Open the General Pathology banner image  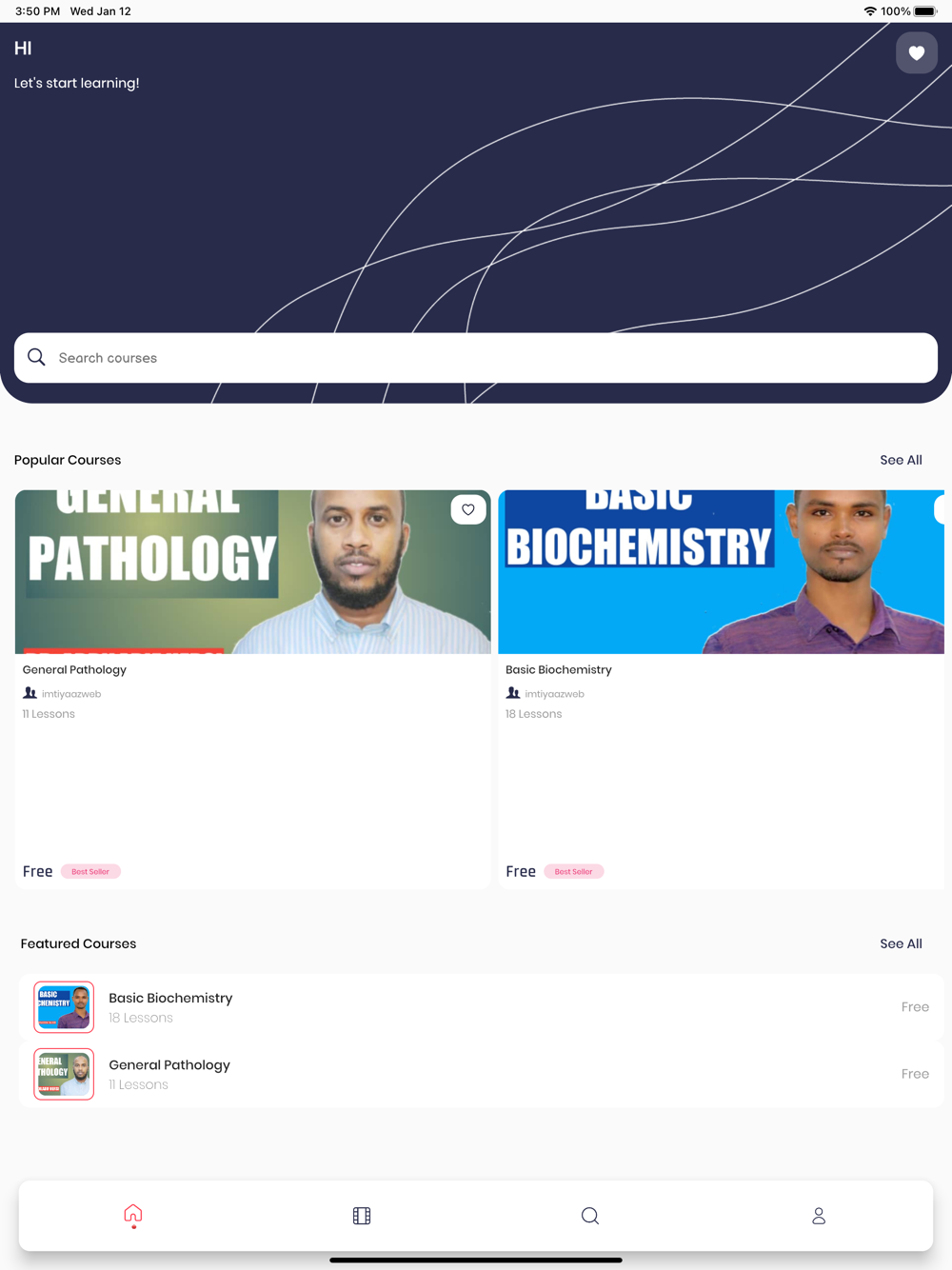pyautogui.click(x=253, y=572)
